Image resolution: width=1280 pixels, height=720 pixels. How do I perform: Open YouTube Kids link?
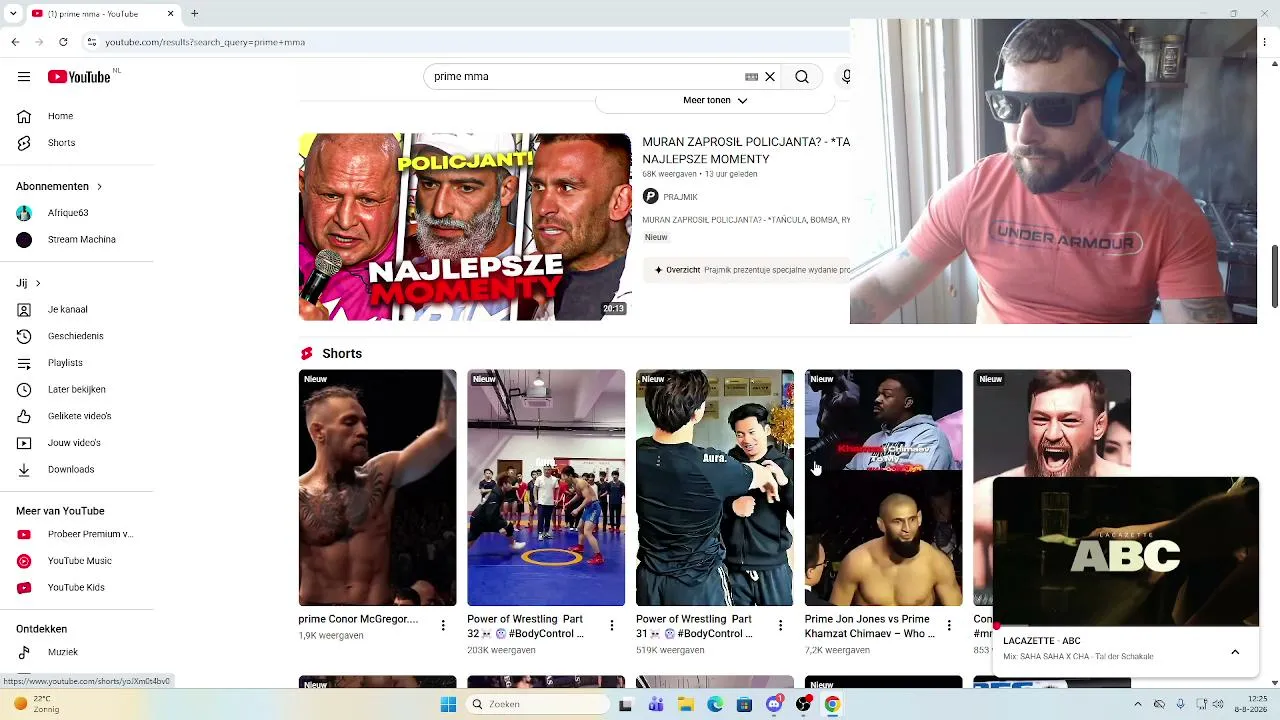point(77,588)
